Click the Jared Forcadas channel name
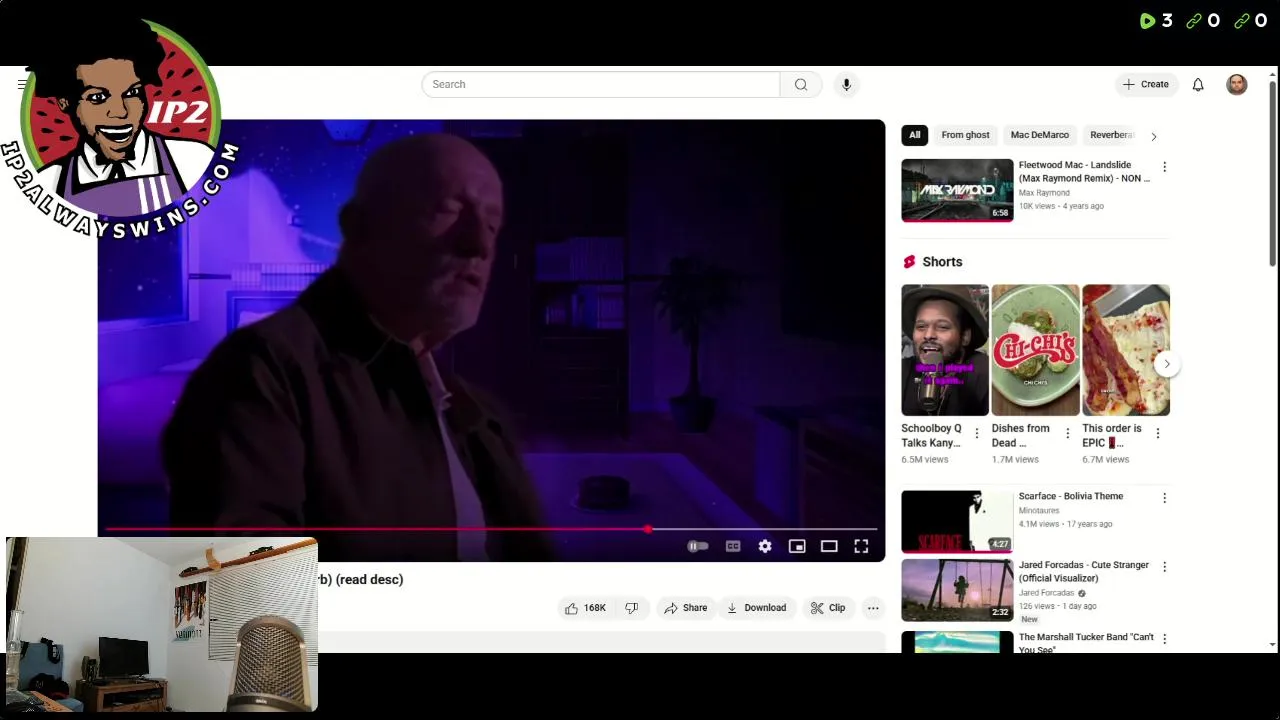This screenshot has height=720, width=1280. tap(1046, 593)
